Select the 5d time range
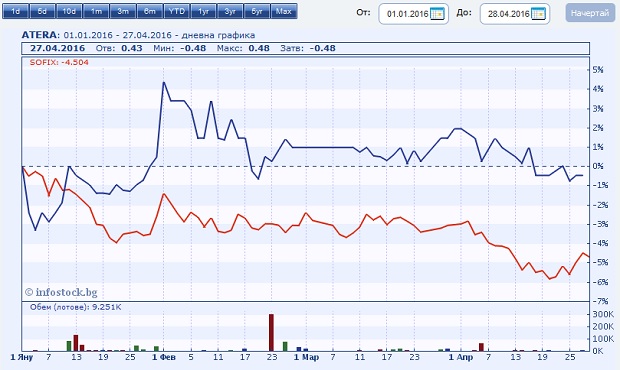The height and width of the screenshot is (370, 620). [x=42, y=11]
